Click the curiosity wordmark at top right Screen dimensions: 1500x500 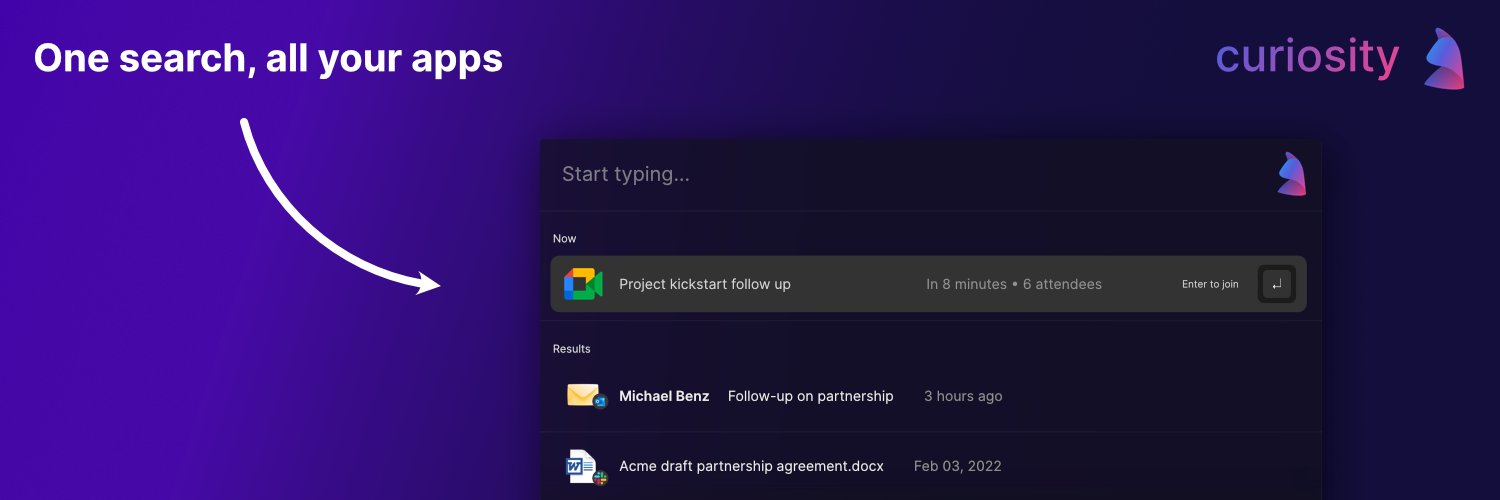pos(1307,57)
